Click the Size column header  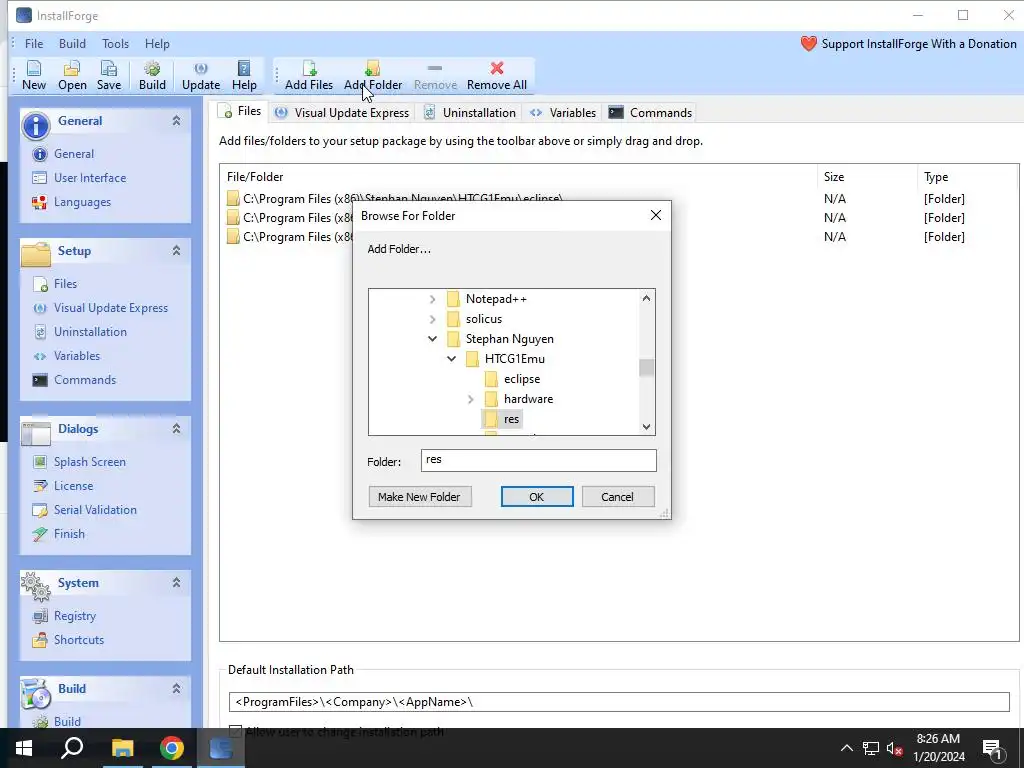tap(834, 177)
